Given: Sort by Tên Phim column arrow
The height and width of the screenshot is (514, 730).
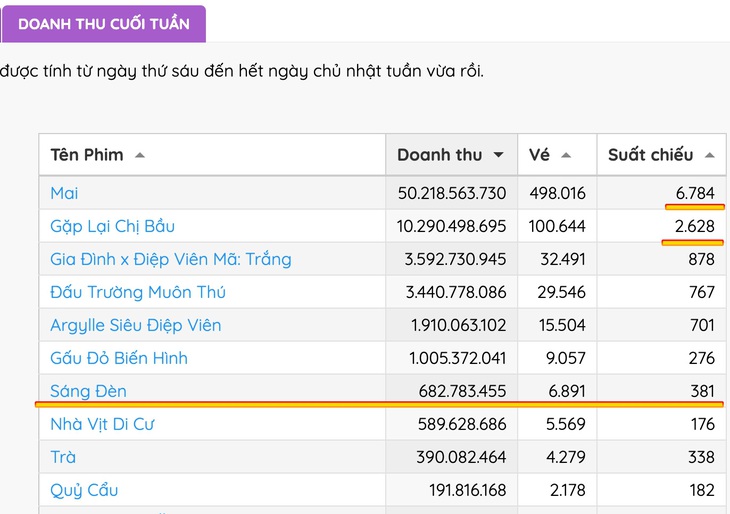Looking at the screenshot, I should [x=139, y=155].
